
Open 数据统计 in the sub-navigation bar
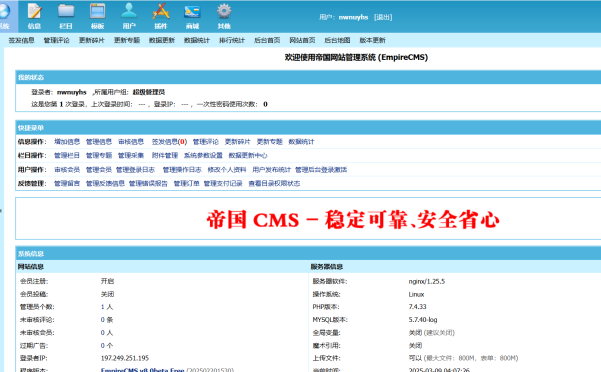197,40
